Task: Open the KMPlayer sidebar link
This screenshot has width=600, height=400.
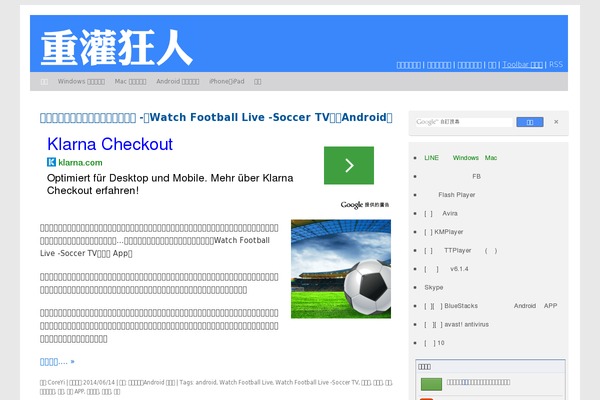Action: [x=443, y=232]
